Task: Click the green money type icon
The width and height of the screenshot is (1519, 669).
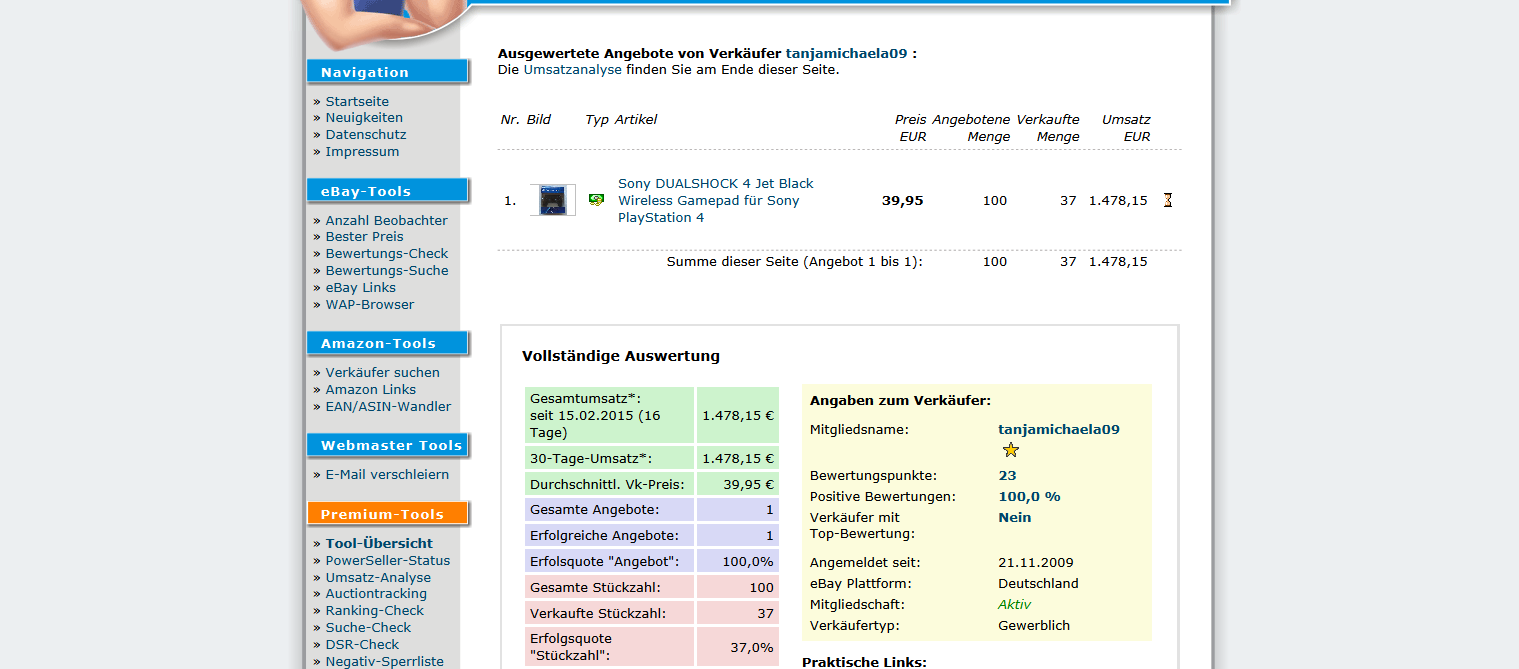Action: tap(596, 200)
